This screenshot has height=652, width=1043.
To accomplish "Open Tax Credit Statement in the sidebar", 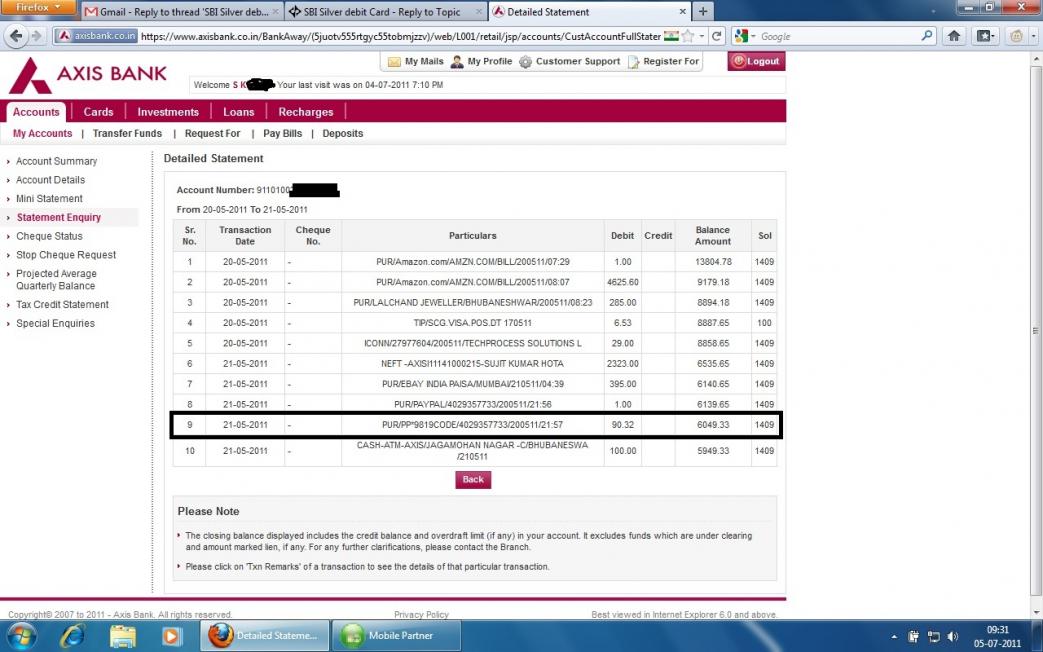I will coord(62,304).
